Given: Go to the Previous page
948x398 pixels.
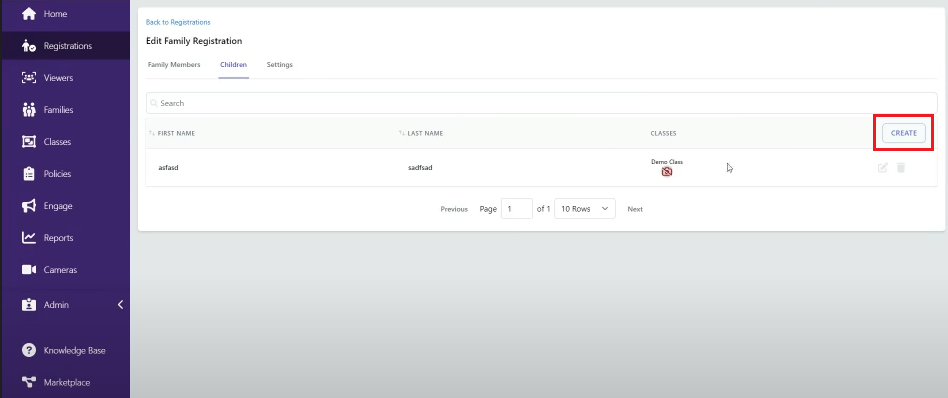Looking at the screenshot, I should 454,209.
